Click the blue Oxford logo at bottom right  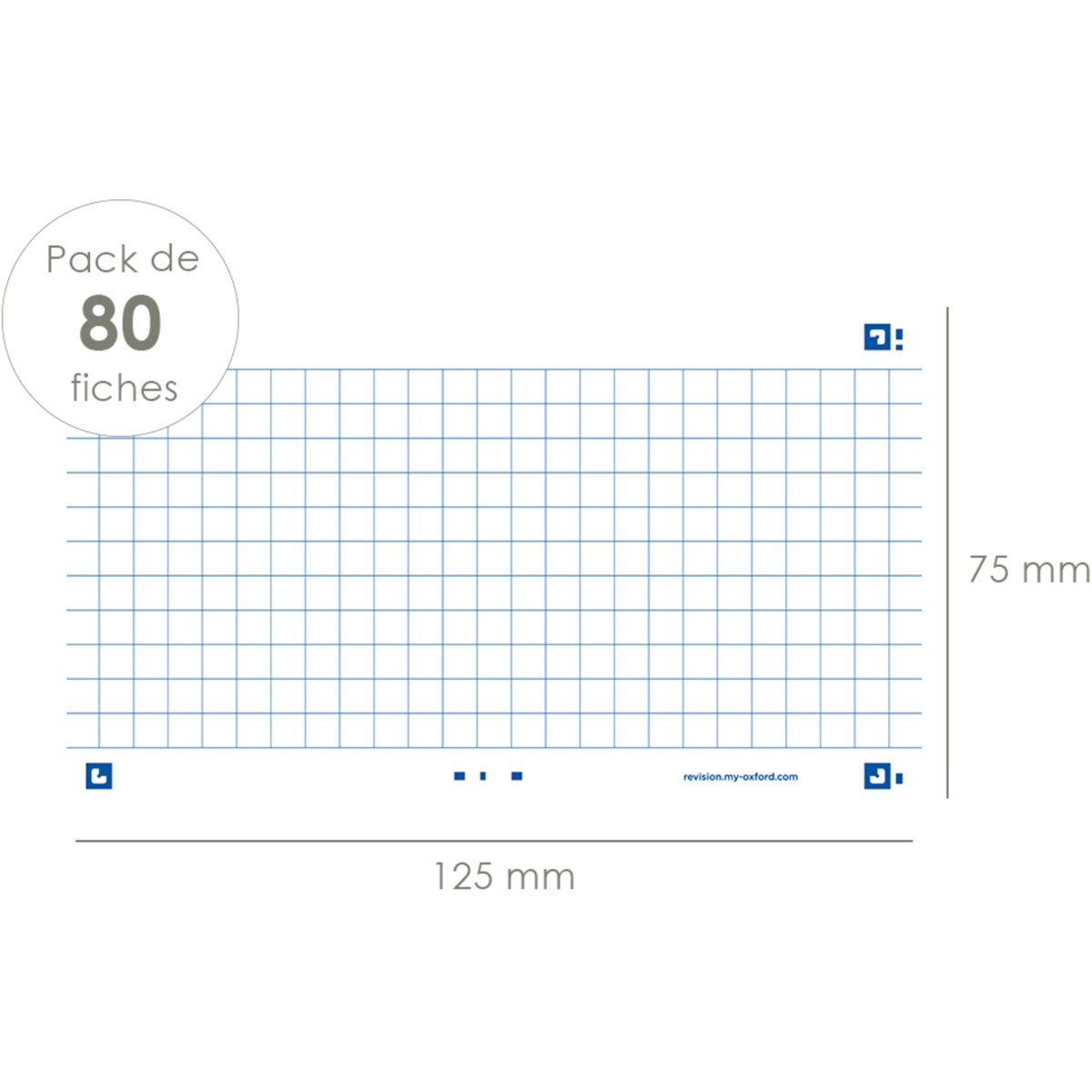click(x=876, y=776)
